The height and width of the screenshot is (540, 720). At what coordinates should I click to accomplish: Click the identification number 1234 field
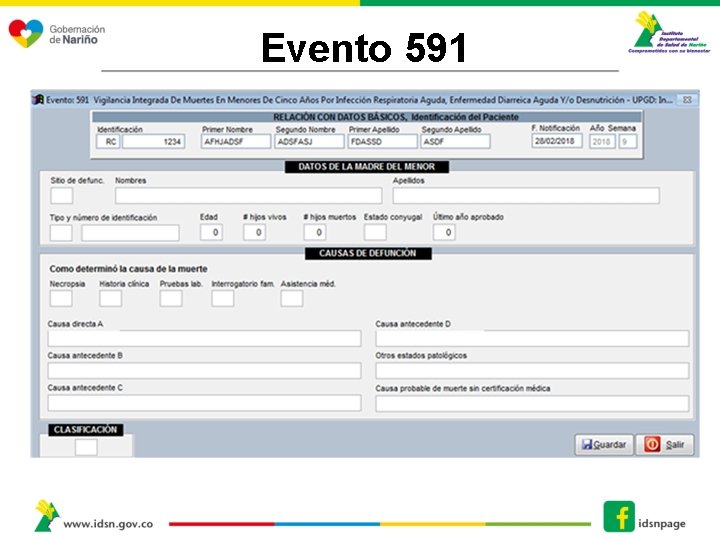tap(154, 141)
